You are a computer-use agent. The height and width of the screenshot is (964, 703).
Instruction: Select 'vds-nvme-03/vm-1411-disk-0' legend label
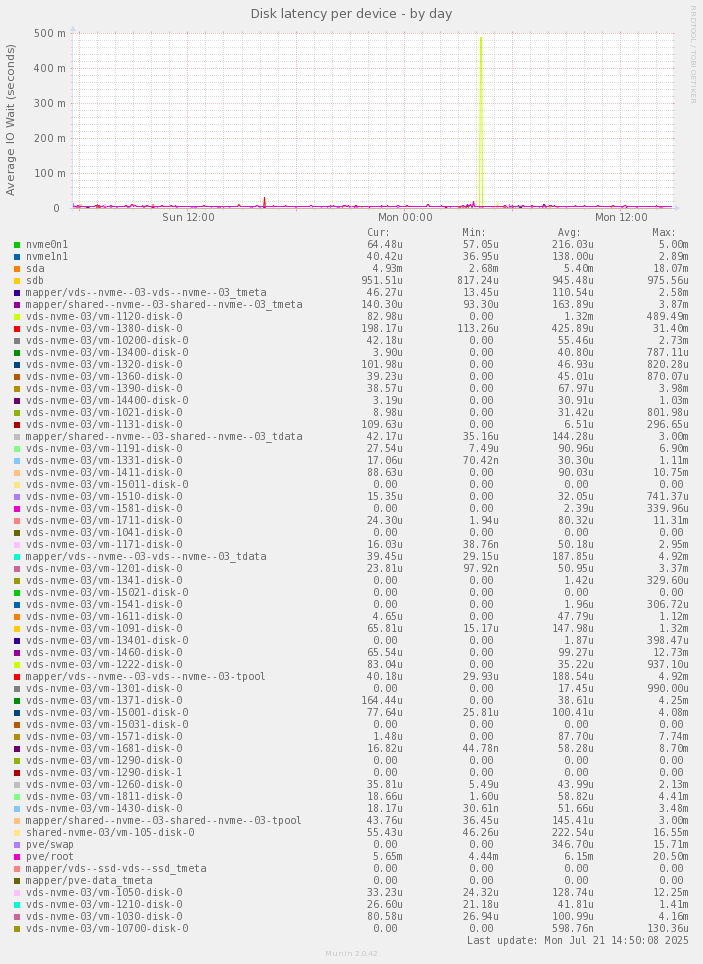(x=104, y=473)
